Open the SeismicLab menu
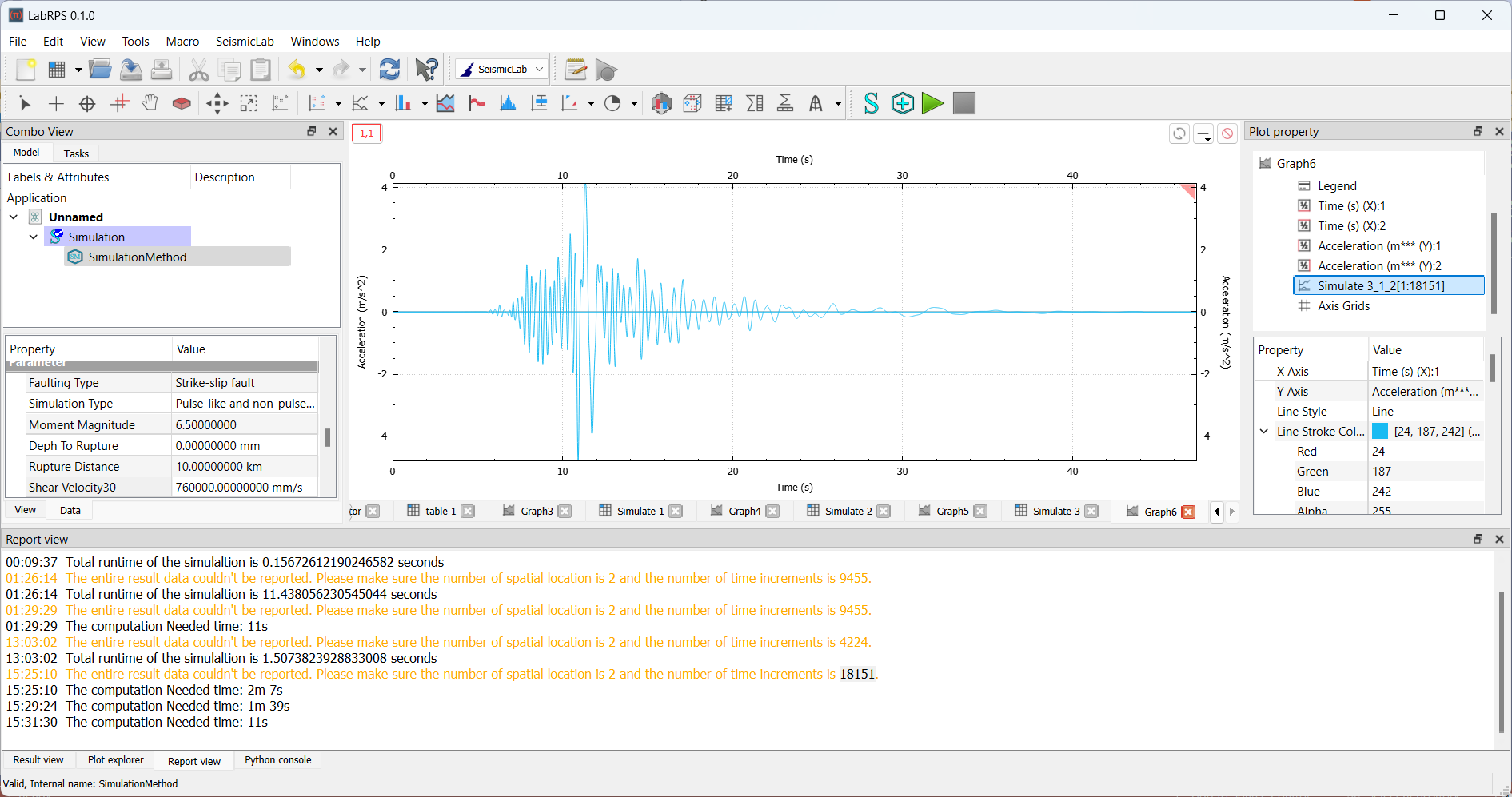 [x=244, y=42]
